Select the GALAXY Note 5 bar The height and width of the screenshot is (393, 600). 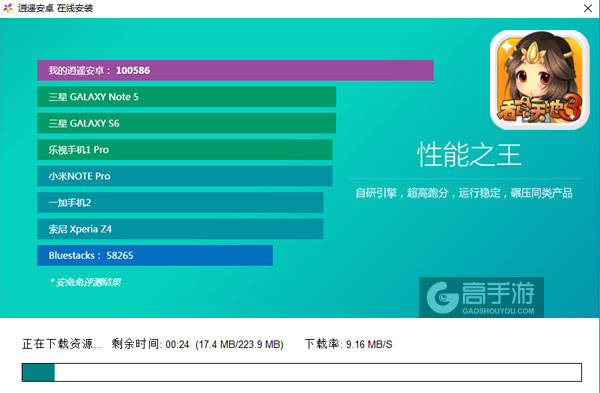[186, 97]
